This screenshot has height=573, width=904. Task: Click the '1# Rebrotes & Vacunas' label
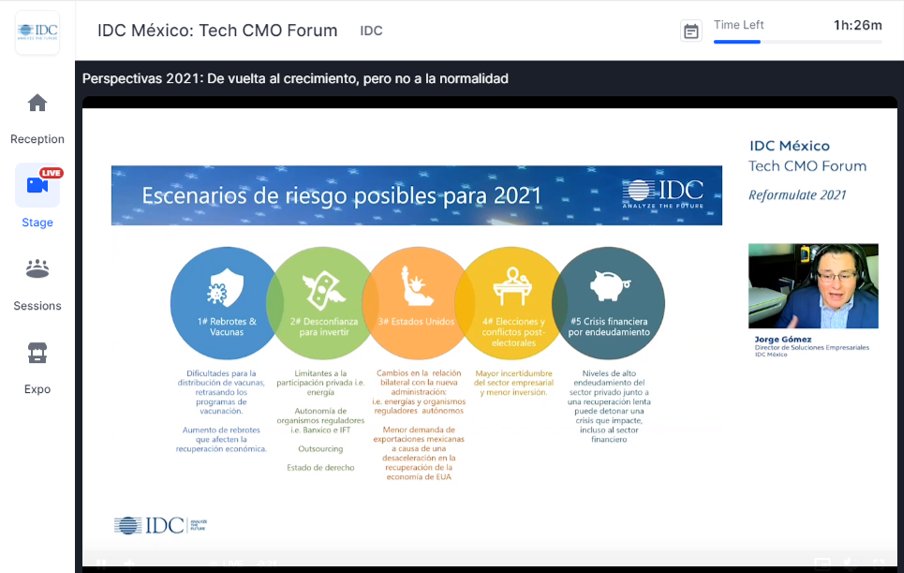227,327
